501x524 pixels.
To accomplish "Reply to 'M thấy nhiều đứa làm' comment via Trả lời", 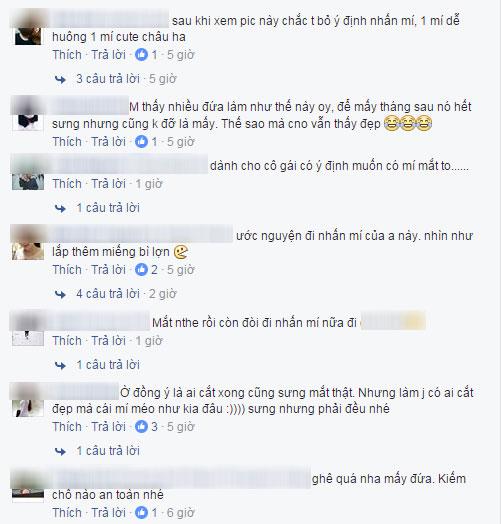I will (x=109, y=142).
